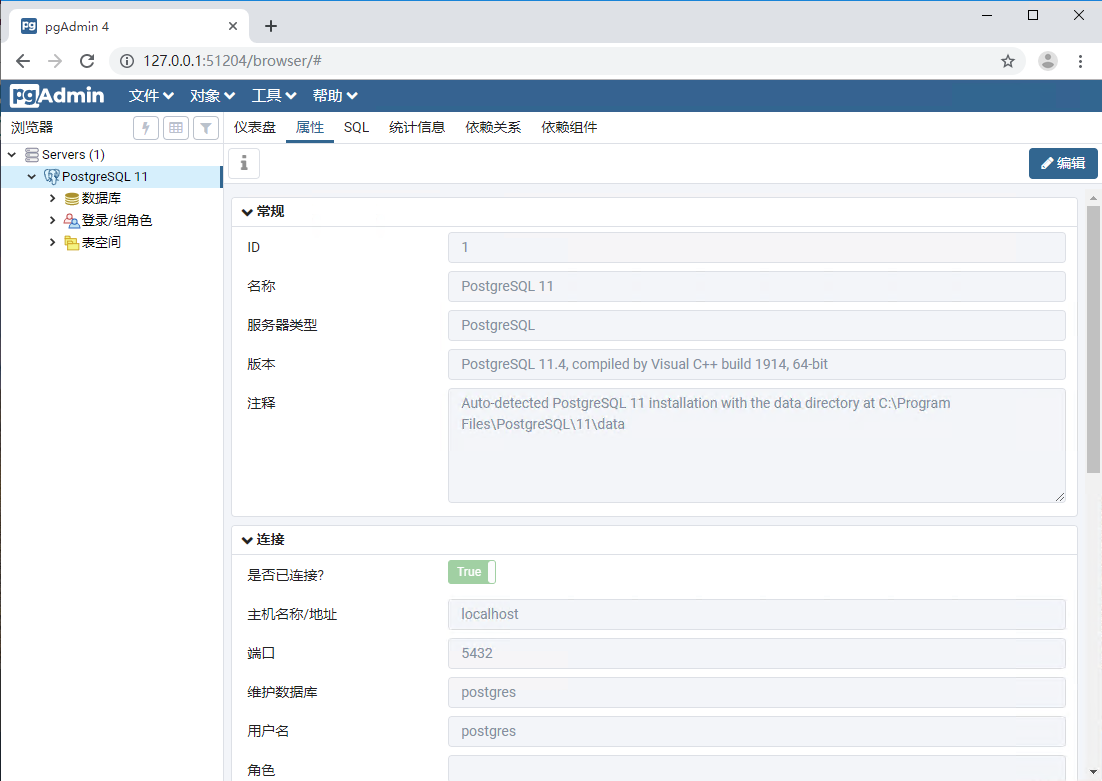
Task: Open the 工具 menu
Action: (x=274, y=96)
